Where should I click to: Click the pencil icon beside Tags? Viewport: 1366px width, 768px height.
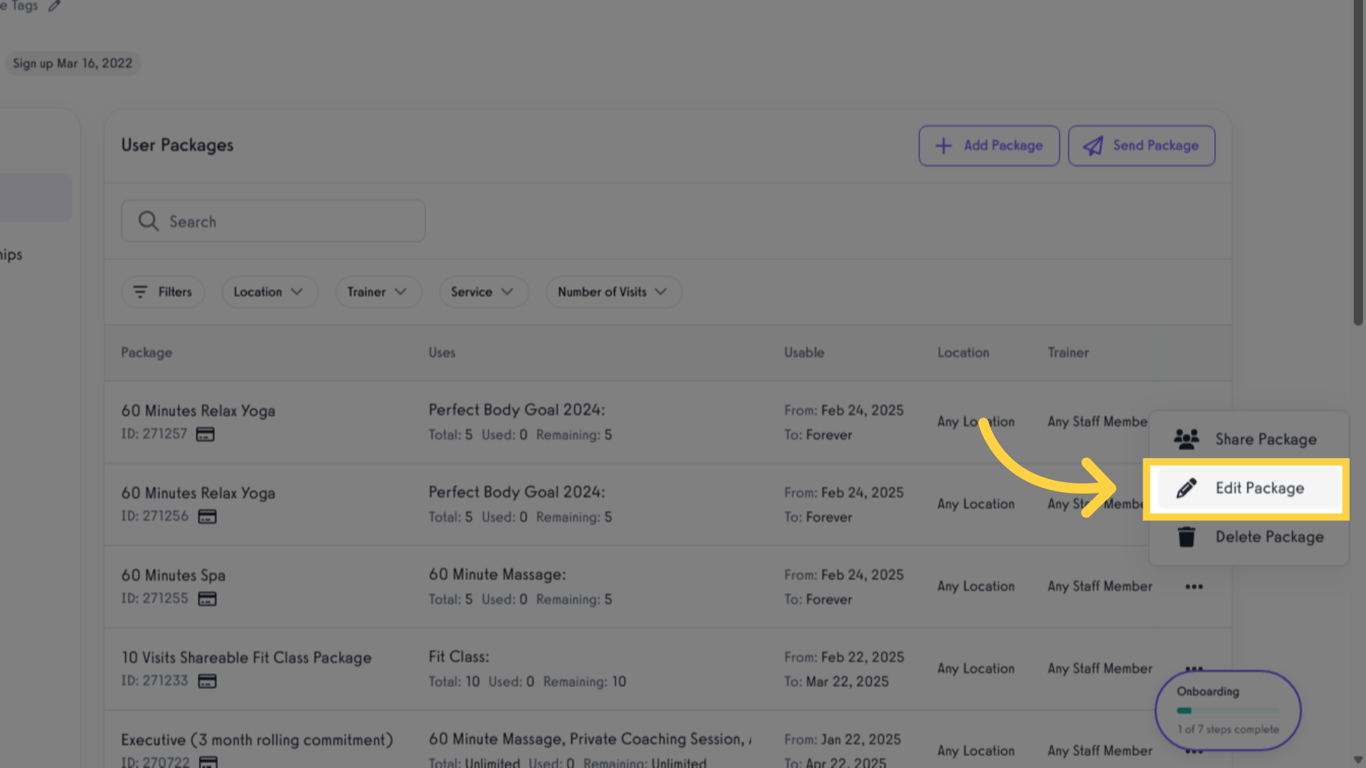tap(55, 6)
